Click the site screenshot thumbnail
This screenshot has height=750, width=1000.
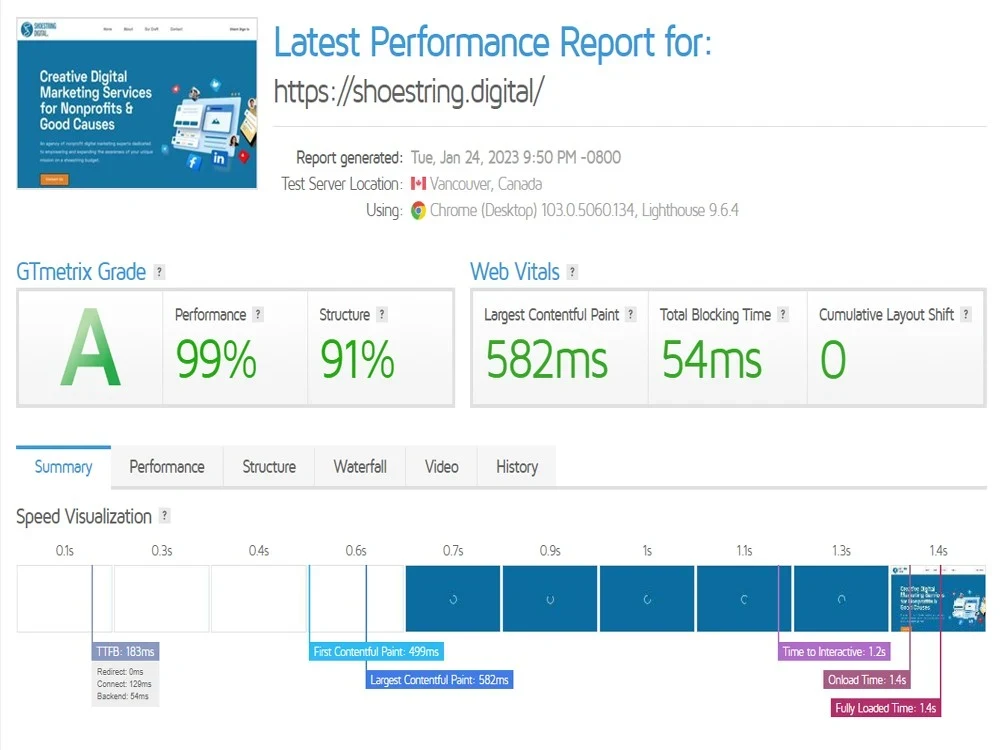point(137,103)
